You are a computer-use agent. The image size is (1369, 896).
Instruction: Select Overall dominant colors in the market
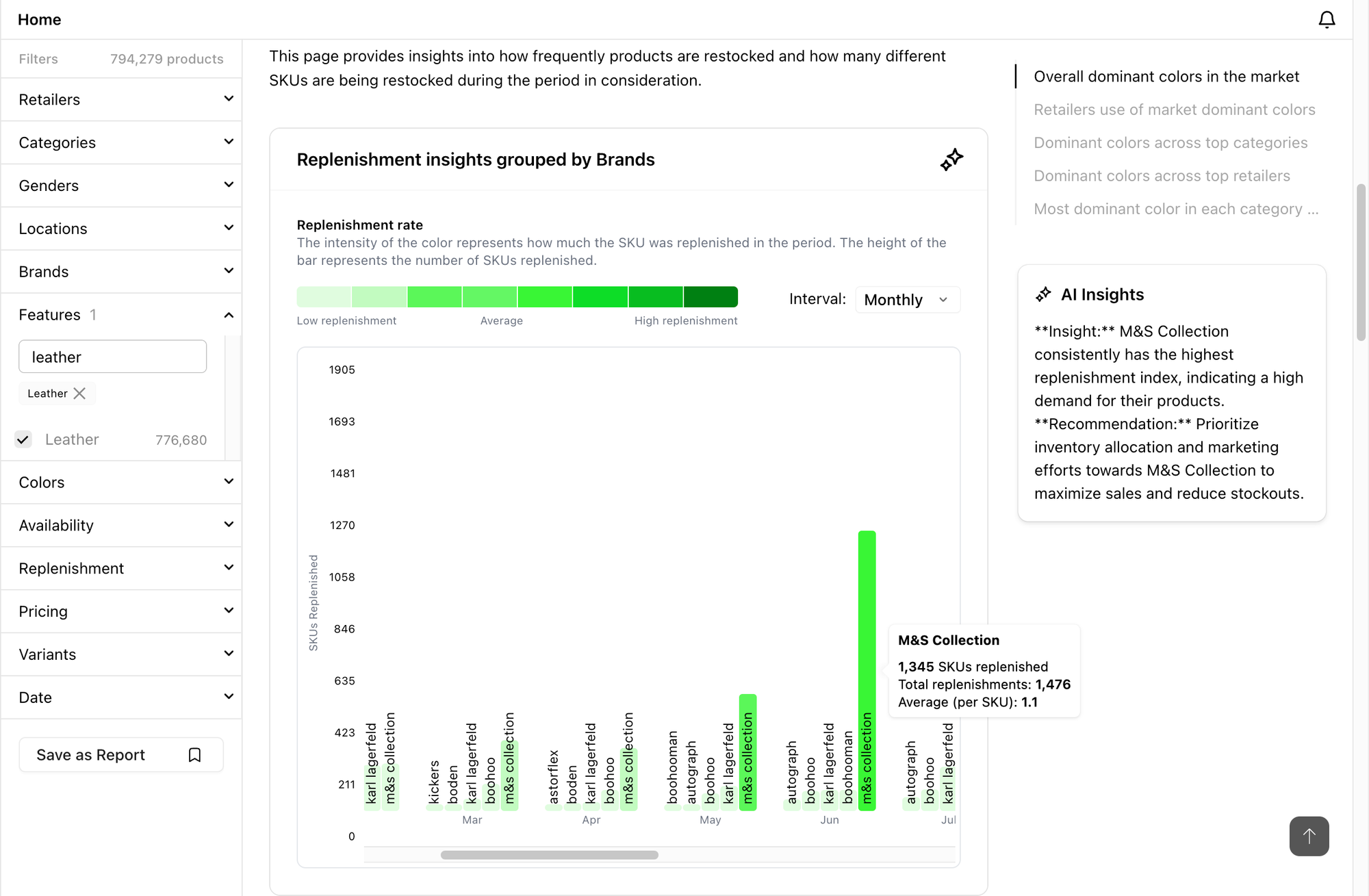1167,76
